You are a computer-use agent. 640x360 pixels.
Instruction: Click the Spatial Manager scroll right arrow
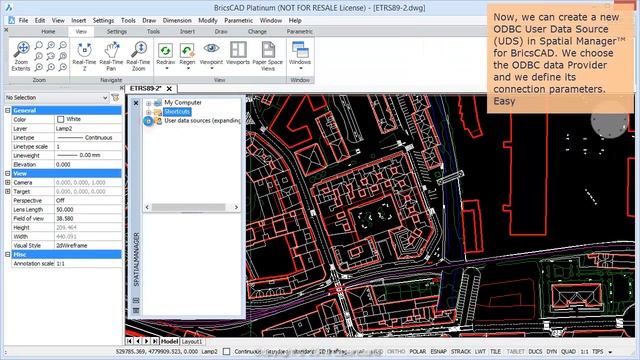click(x=236, y=207)
